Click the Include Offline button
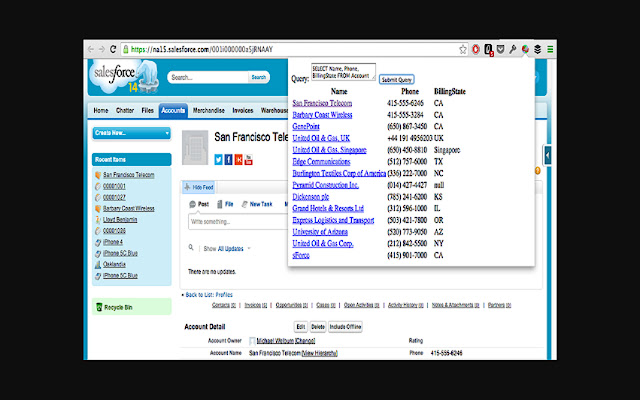 (345, 327)
